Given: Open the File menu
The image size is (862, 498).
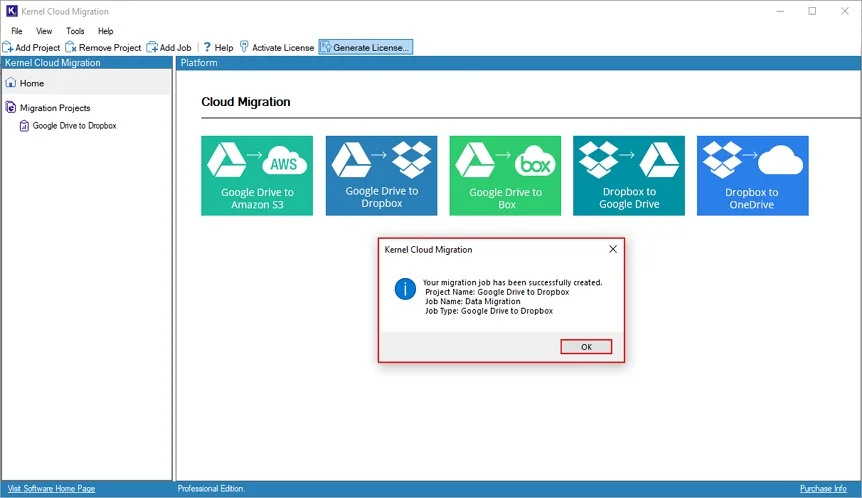Looking at the screenshot, I should (17, 31).
